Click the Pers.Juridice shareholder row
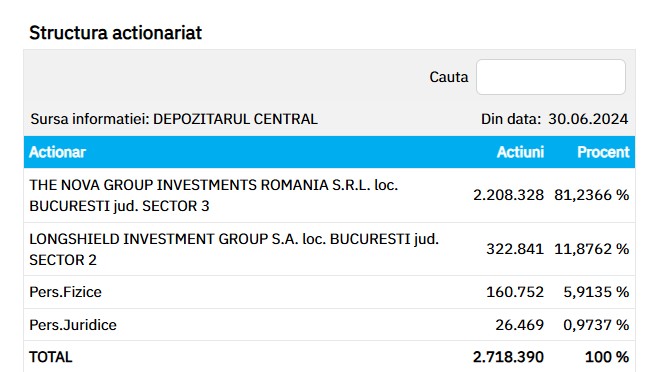The image size is (657, 372). (329, 325)
